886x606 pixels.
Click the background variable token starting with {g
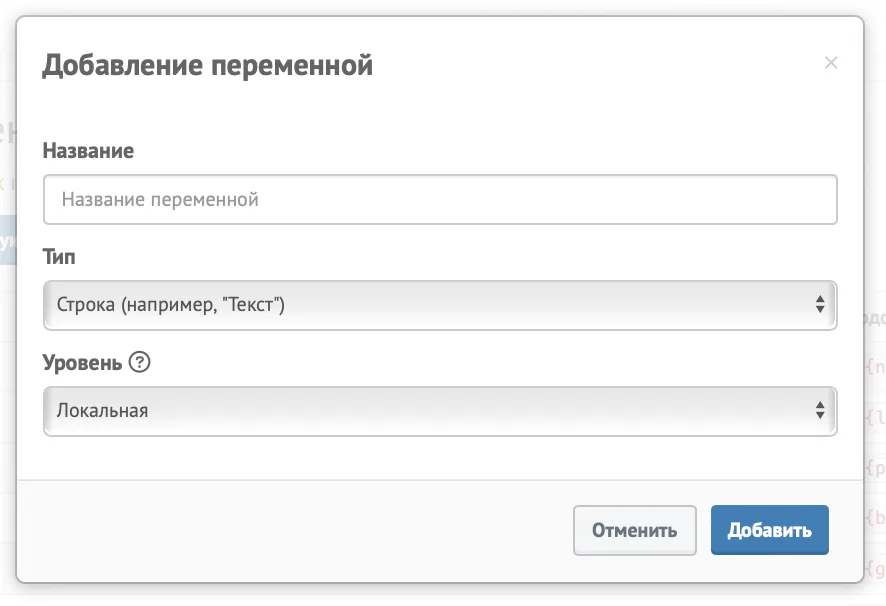pyautogui.click(x=875, y=568)
